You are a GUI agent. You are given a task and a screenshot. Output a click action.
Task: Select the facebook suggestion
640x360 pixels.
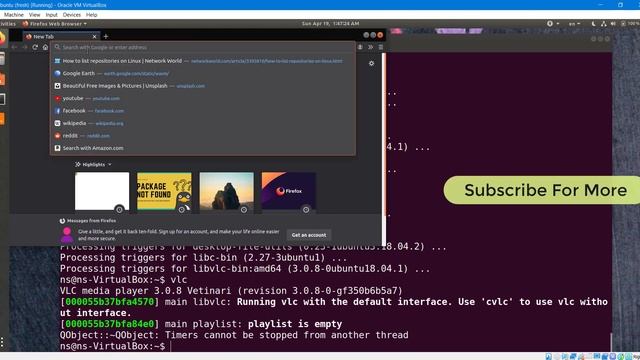[x=203, y=111]
